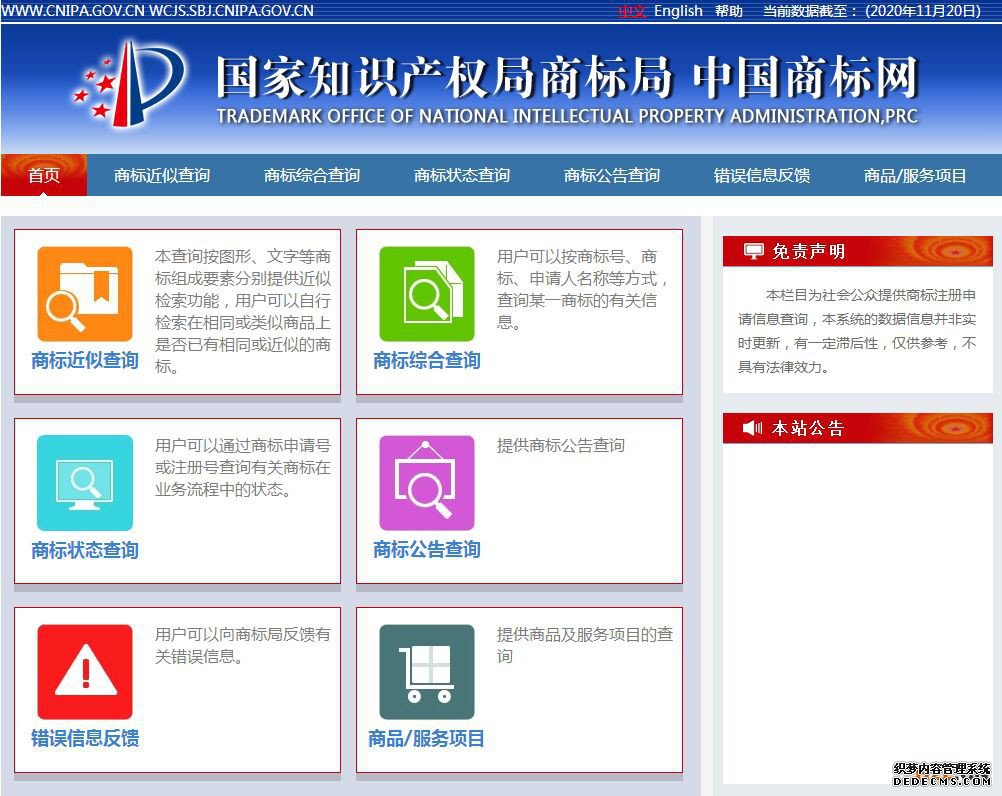Open the 首页 navigation tab
The image size is (1002, 796).
pos(44,175)
